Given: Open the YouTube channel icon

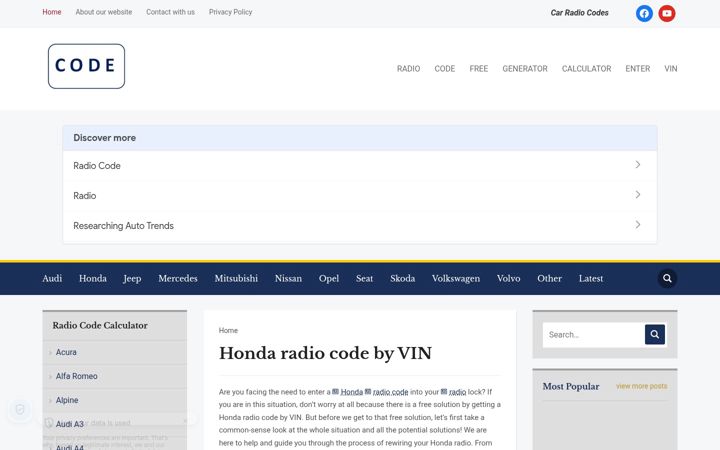Looking at the screenshot, I should pyautogui.click(x=667, y=13).
